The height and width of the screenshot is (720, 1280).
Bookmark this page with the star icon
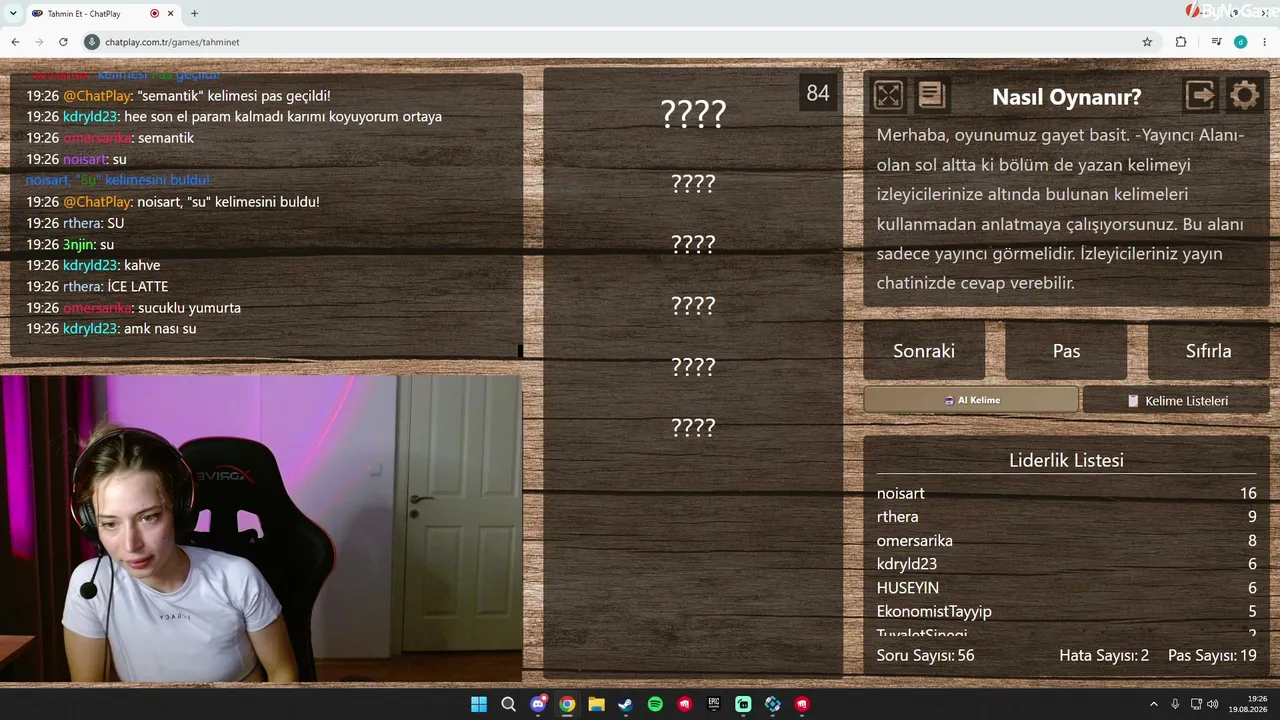1147,42
